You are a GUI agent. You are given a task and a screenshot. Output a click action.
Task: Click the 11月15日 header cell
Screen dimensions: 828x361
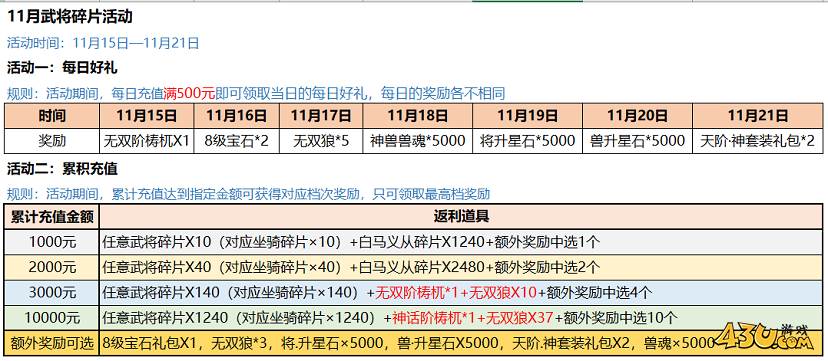tap(147, 116)
